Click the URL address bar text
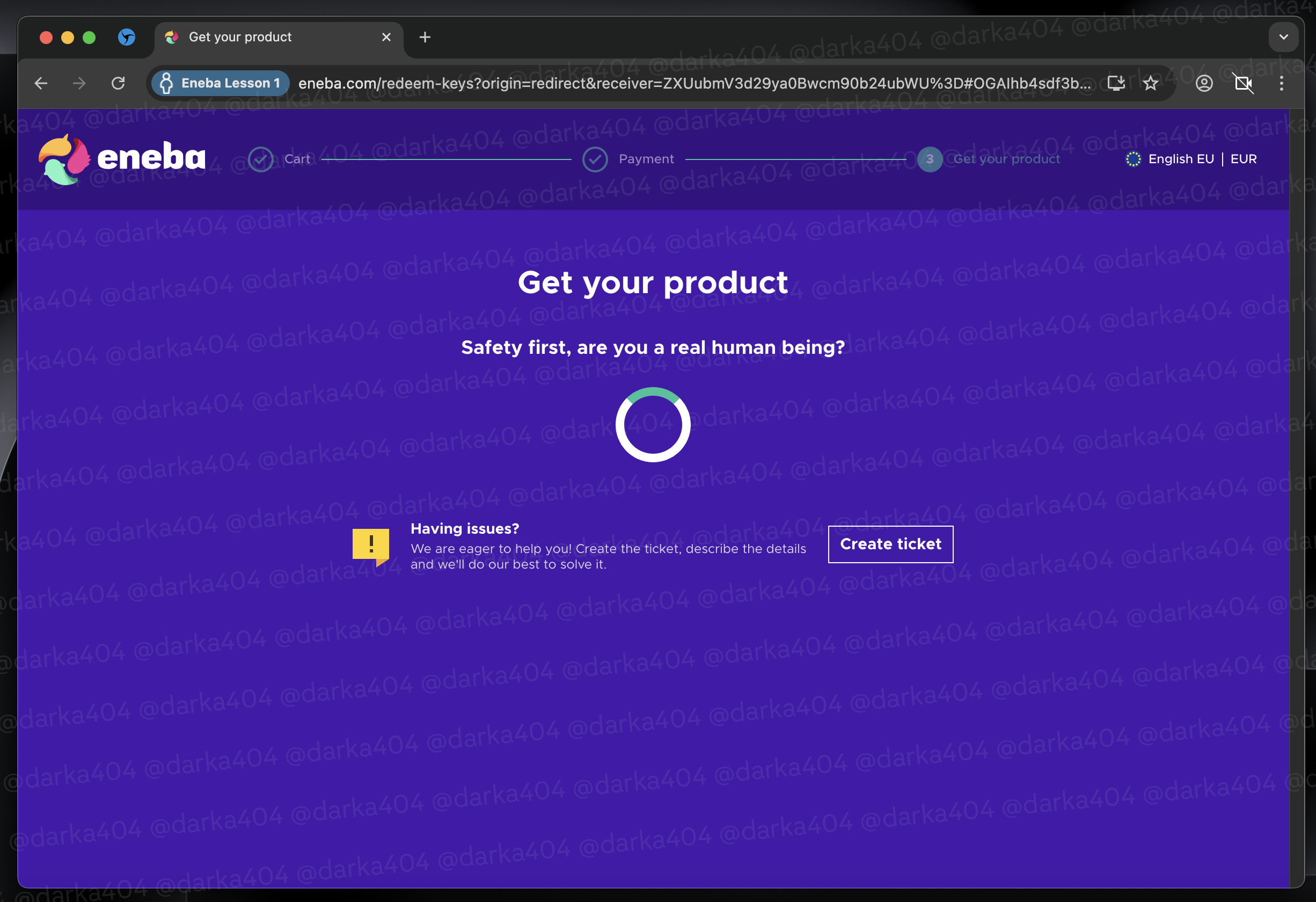The image size is (1316, 902). 694,83
